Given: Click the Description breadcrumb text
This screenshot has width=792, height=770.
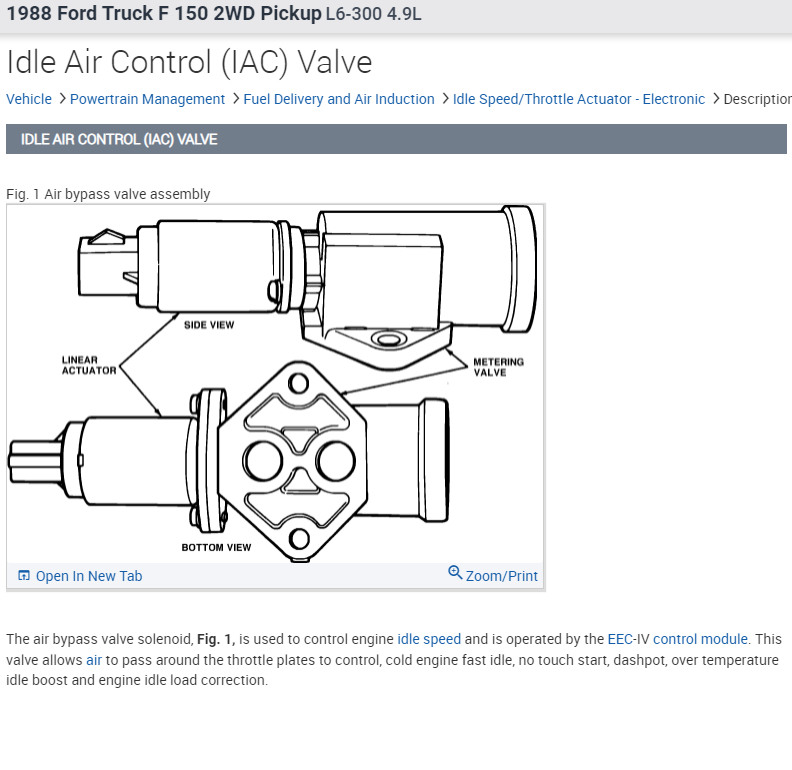Looking at the screenshot, I should click(757, 99).
